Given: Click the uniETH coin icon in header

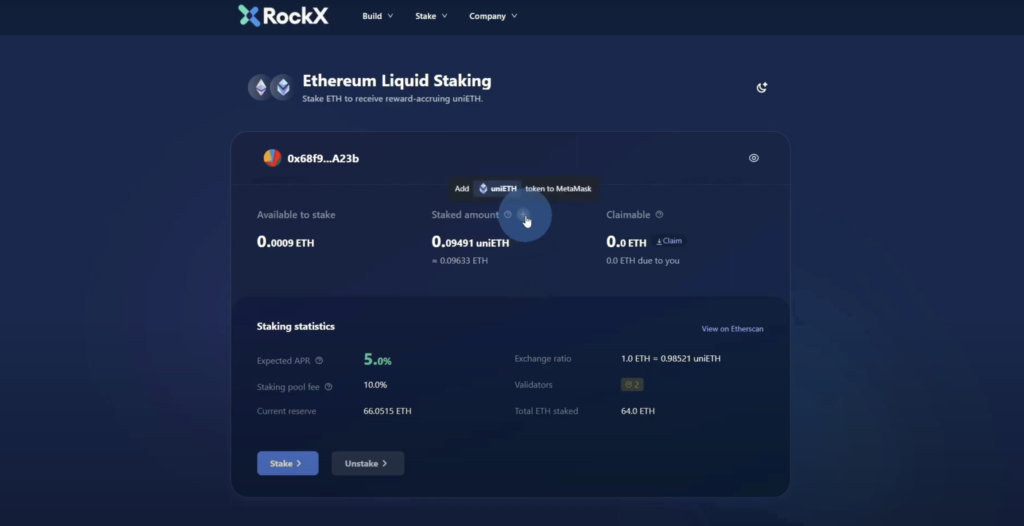Looking at the screenshot, I should click(283, 88).
